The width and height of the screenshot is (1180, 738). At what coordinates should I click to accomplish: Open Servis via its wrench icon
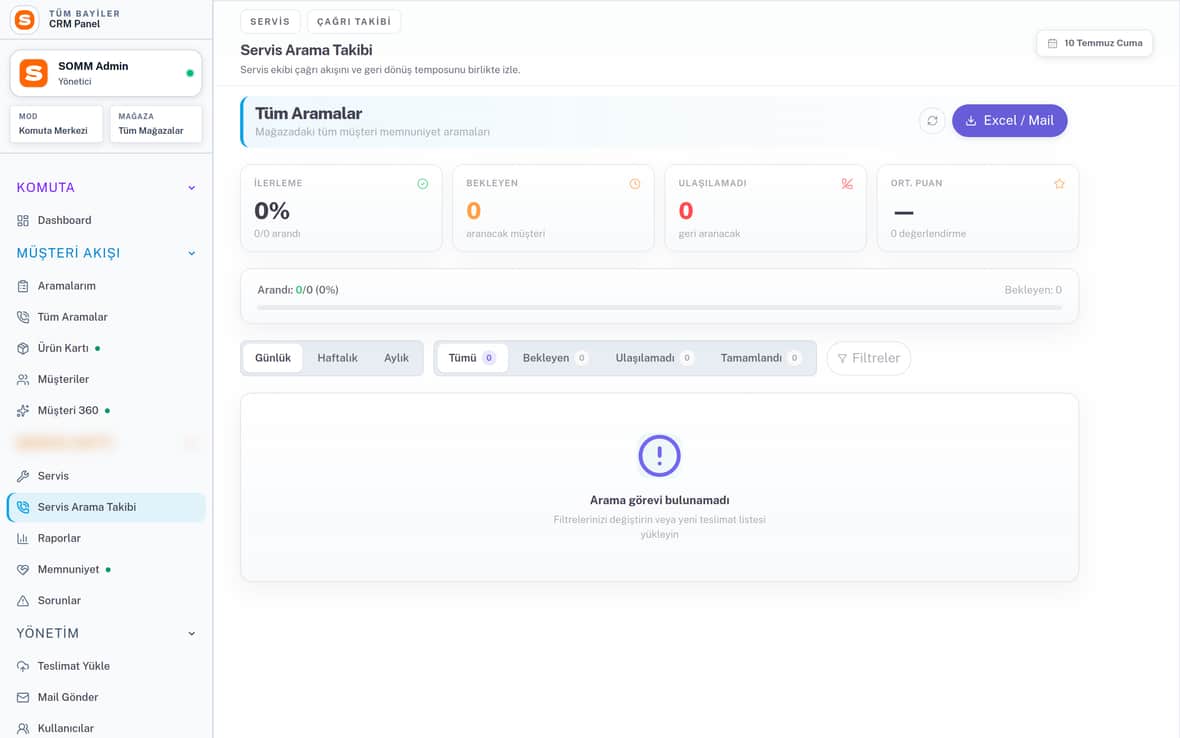23,476
